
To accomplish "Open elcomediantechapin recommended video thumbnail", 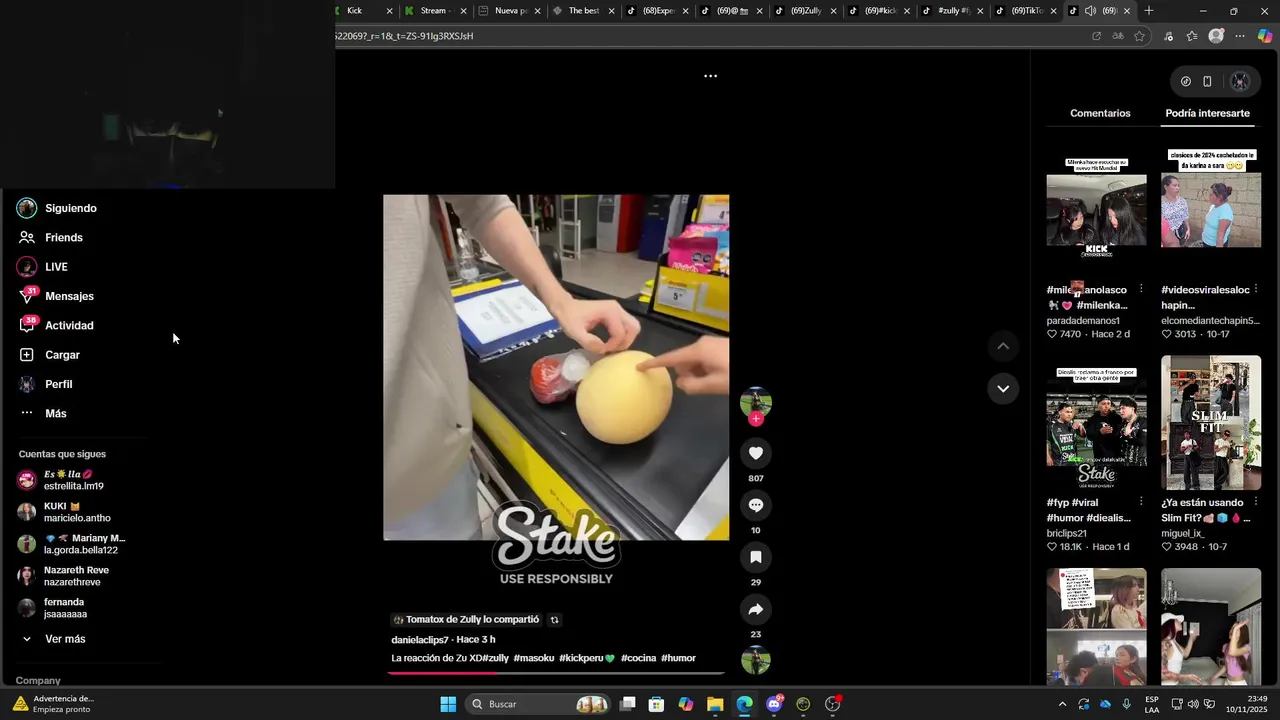I will pos(1211,210).
